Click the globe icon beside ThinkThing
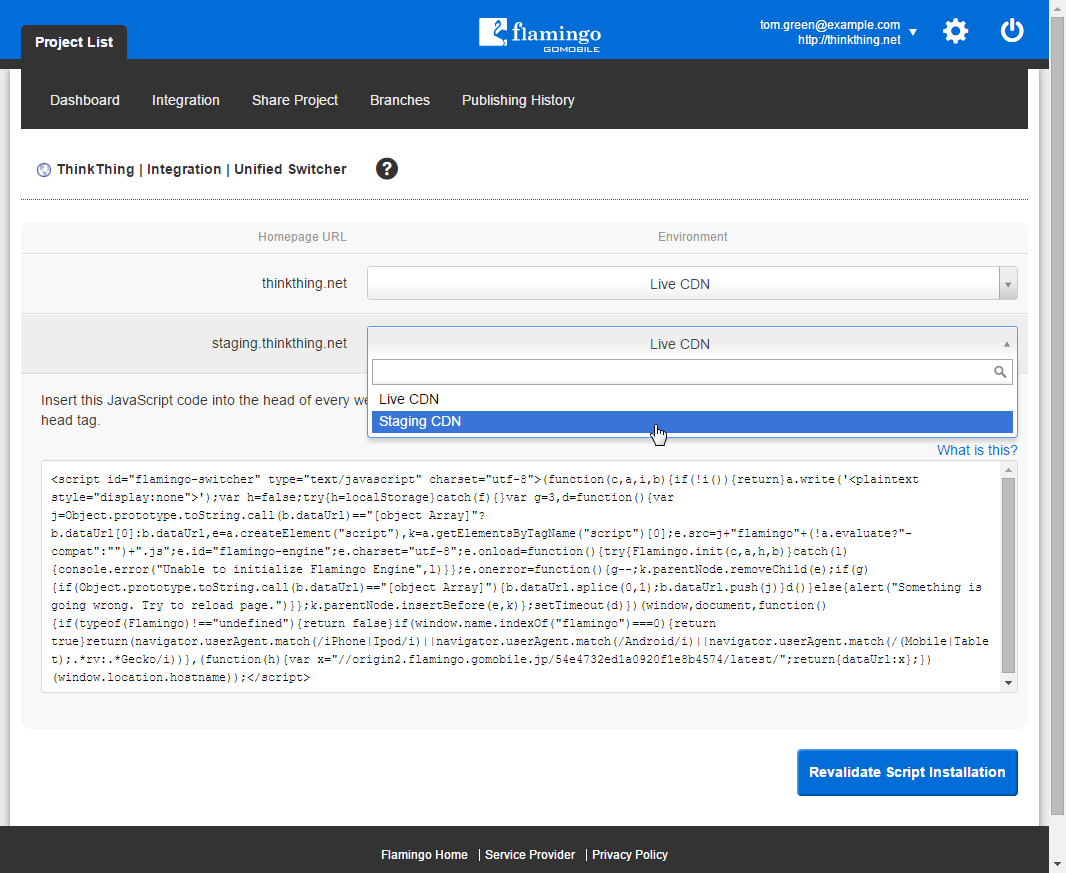 (44, 170)
